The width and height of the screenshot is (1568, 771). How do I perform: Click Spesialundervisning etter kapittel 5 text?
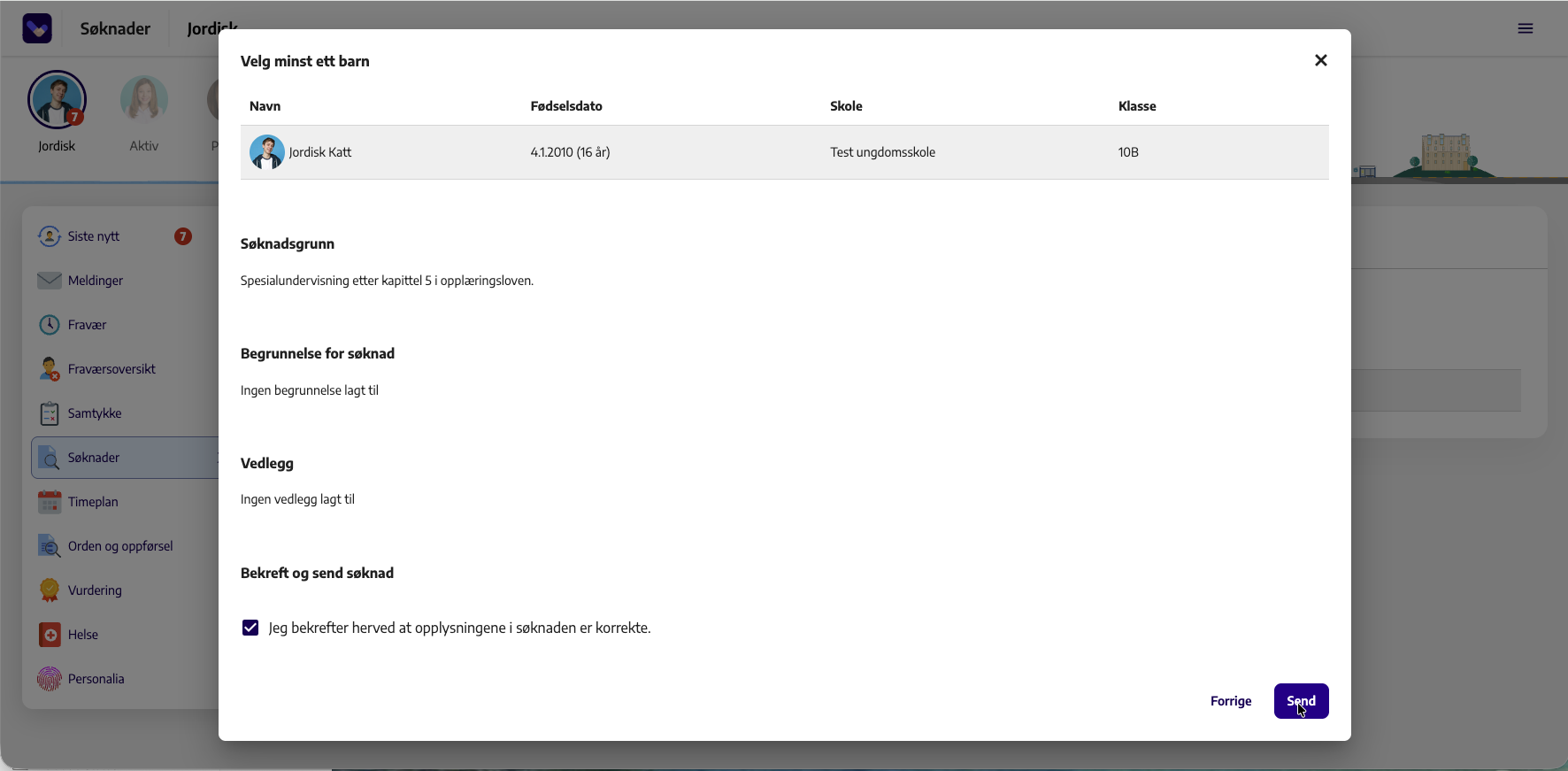pos(387,281)
